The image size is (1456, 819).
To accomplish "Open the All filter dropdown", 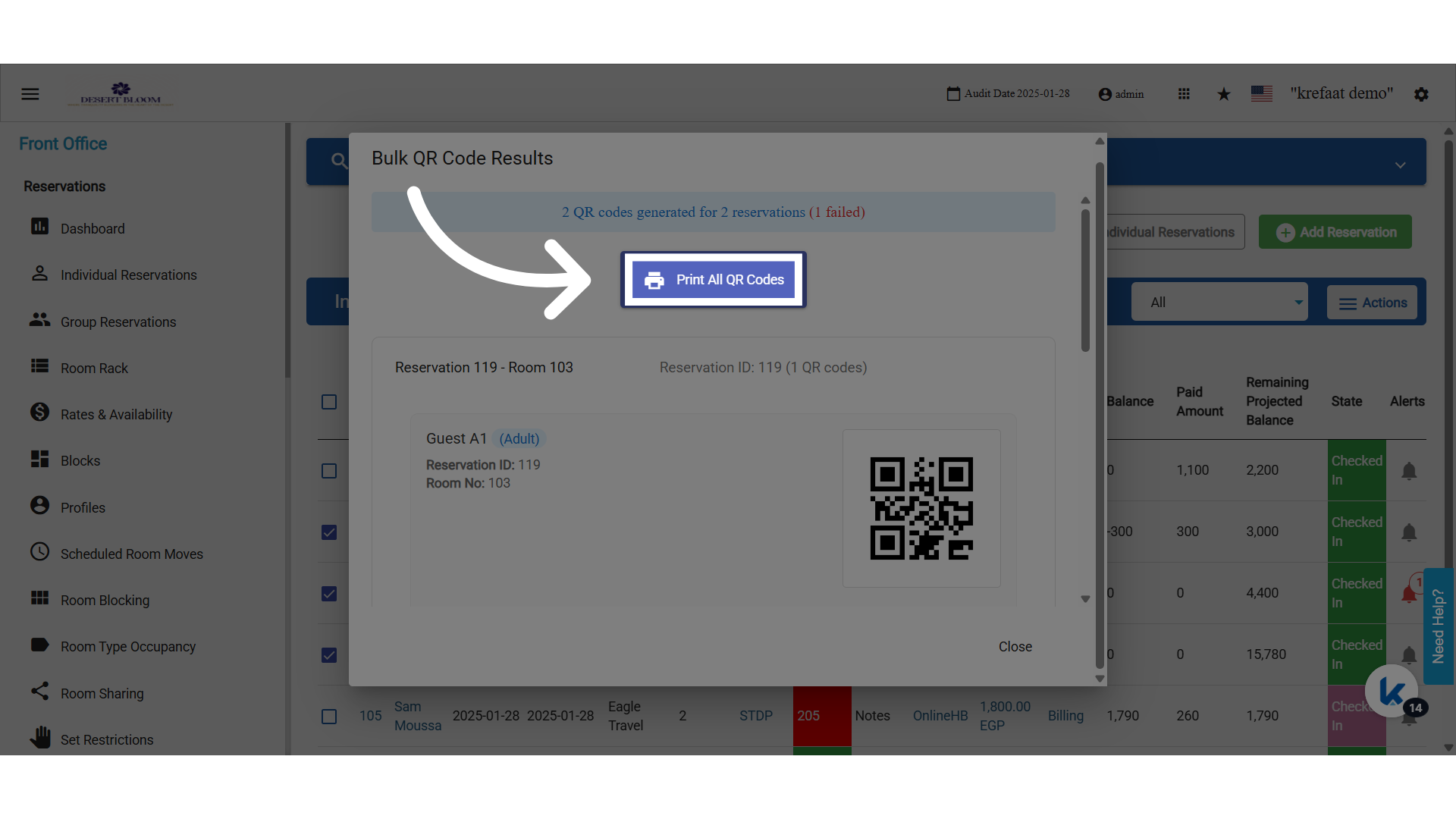I will pyautogui.click(x=1219, y=302).
